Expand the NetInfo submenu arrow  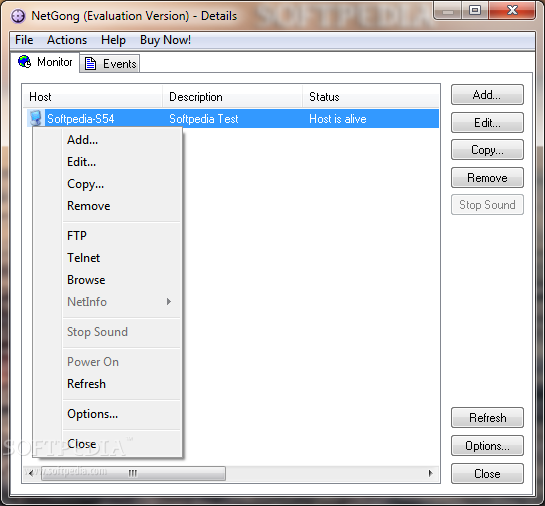[x=169, y=302]
